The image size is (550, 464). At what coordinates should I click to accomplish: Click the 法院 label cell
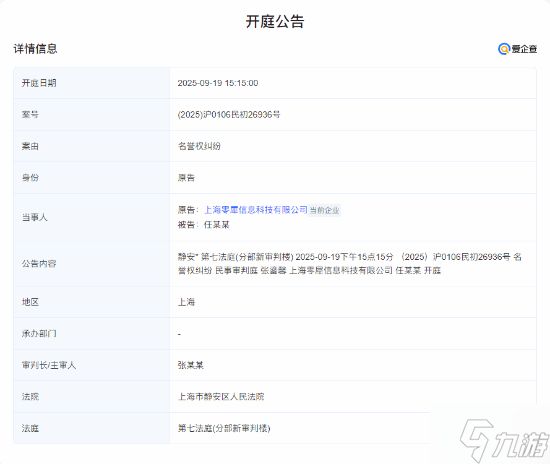(x=92, y=397)
